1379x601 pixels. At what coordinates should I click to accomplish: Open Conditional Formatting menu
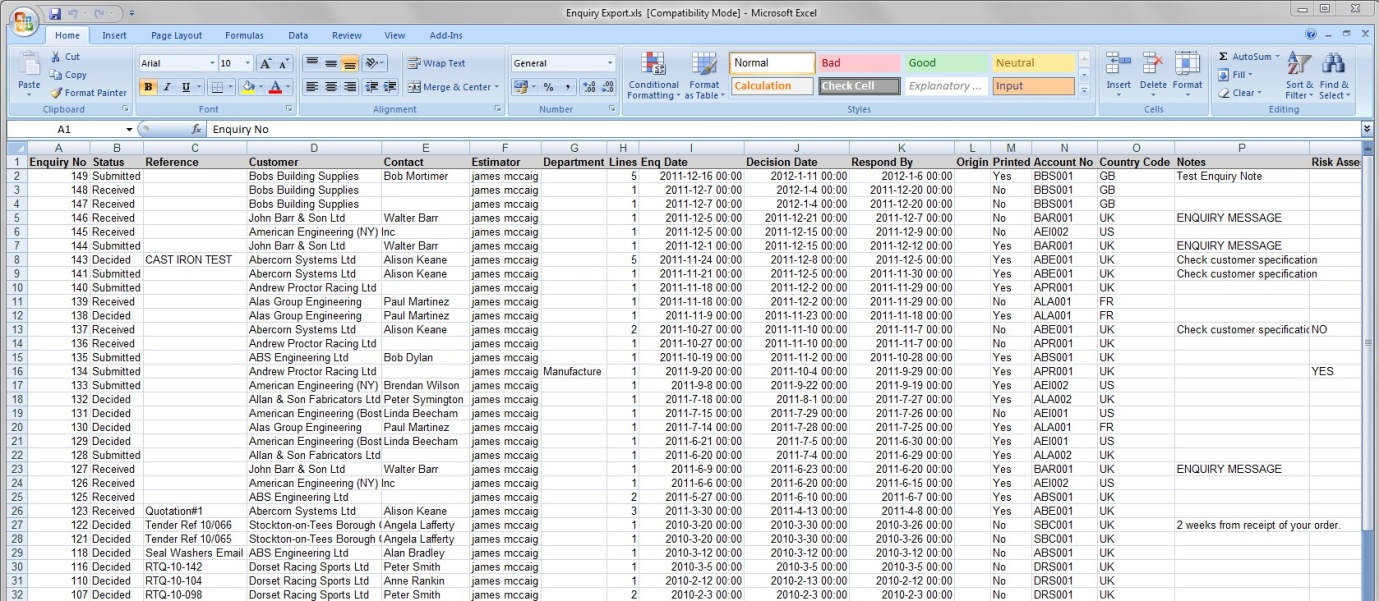[653, 76]
